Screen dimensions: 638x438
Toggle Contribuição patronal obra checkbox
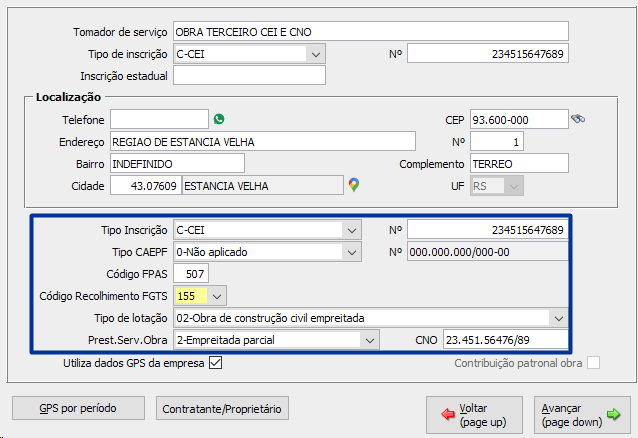593,363
